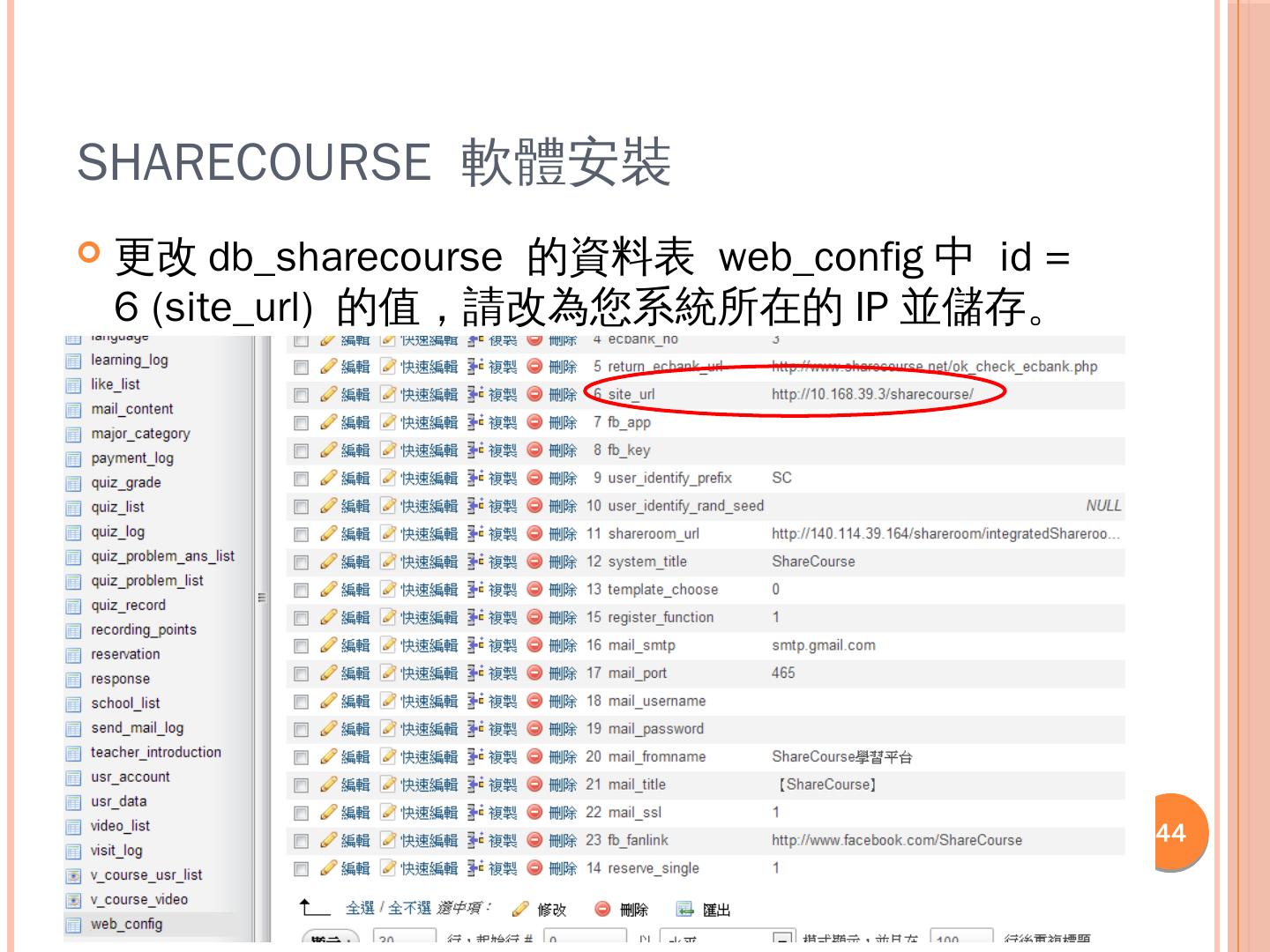This screenshot has width=1270, height=952.
Task: Click the edit link for fb_key row
Action: pos(355,450)
